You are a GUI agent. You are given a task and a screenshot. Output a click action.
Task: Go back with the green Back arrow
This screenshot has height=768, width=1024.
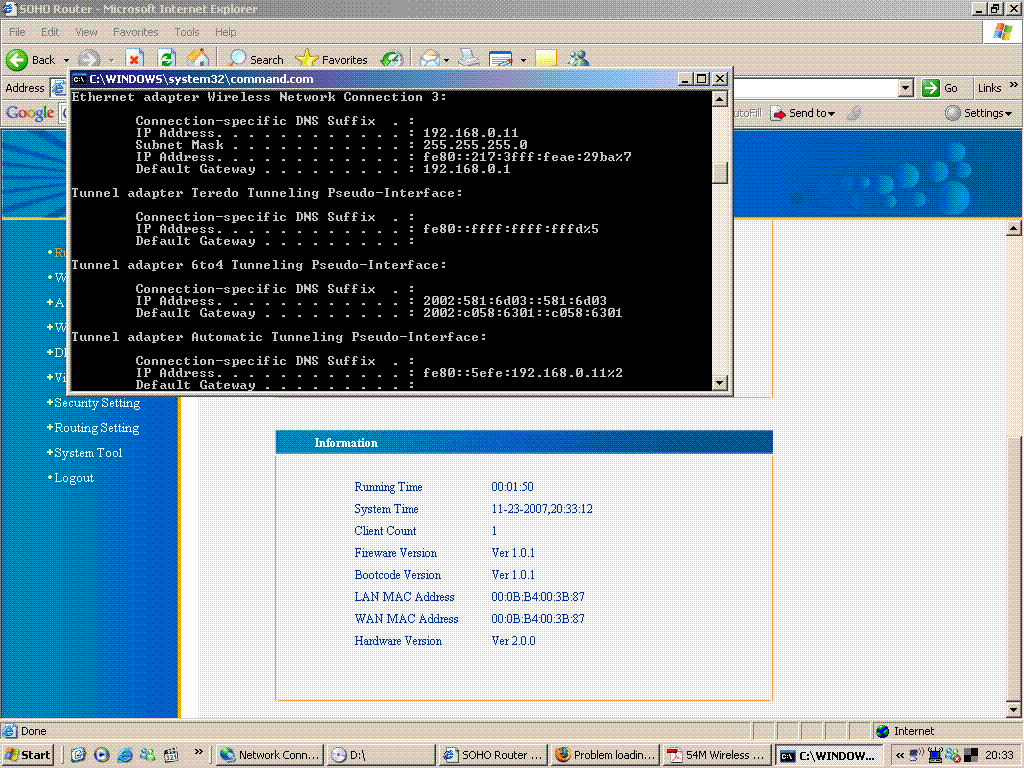(x=30, y=59)
